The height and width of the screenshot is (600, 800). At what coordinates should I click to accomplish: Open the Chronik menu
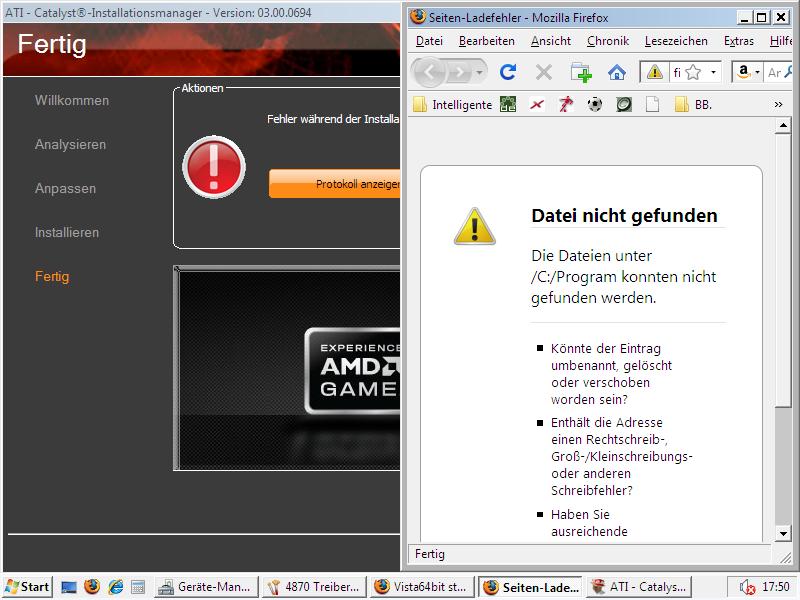coord(608,41)
